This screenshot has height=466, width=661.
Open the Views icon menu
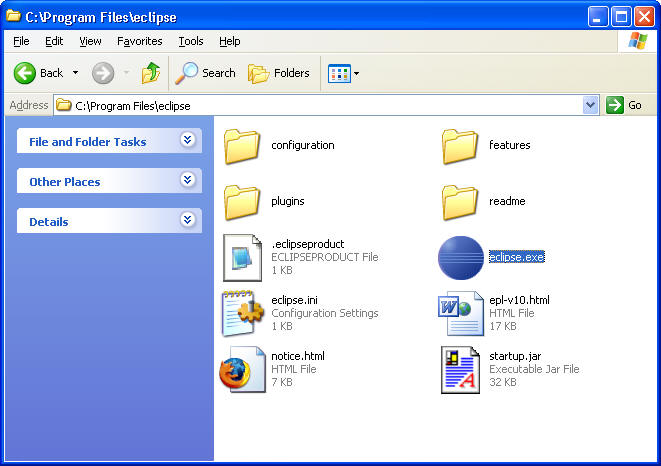339,73
